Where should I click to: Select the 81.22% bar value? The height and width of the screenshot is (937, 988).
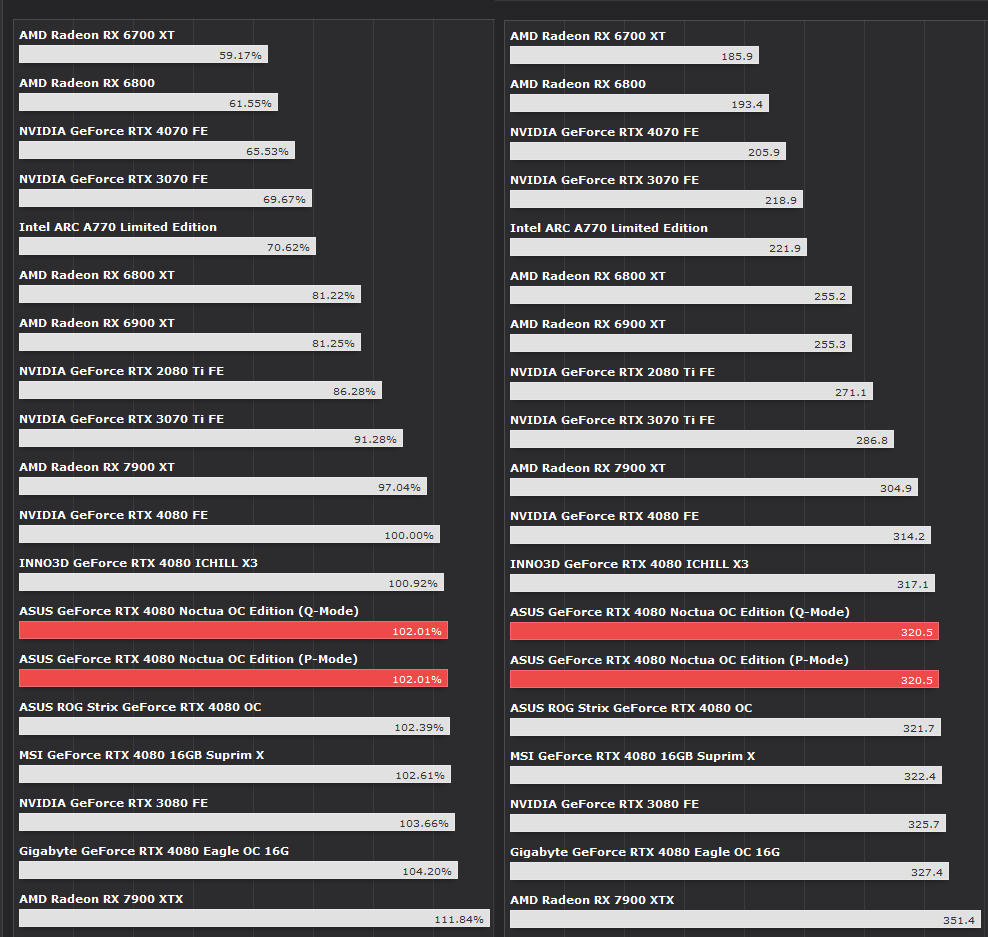click(333, 295)
